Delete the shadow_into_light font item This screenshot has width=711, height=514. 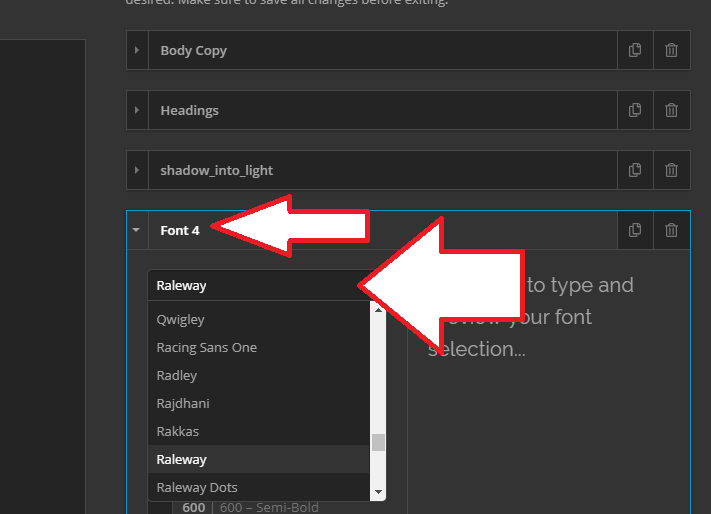pos(672,170)
